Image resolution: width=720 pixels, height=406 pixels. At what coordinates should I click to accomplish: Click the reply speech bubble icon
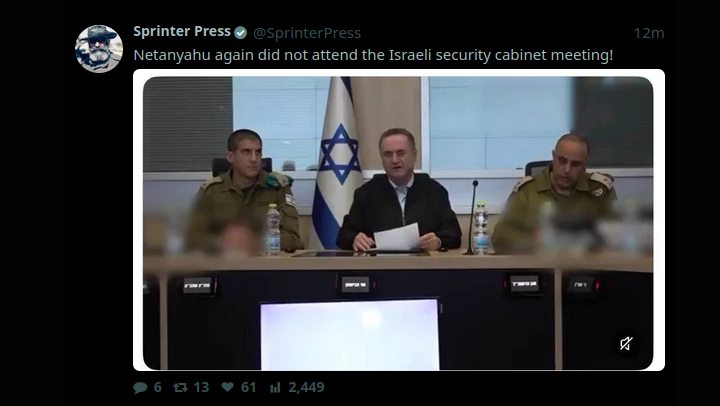point(140,388)
